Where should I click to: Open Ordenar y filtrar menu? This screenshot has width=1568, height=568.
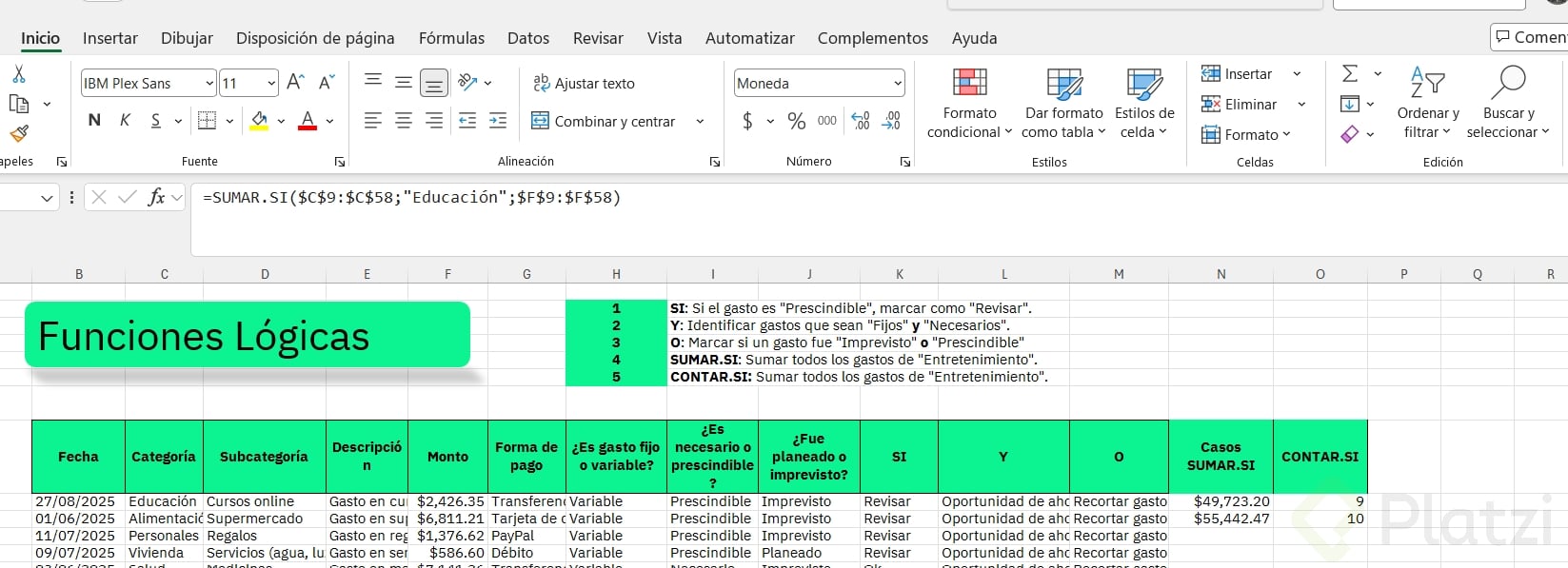point(1427,104)
